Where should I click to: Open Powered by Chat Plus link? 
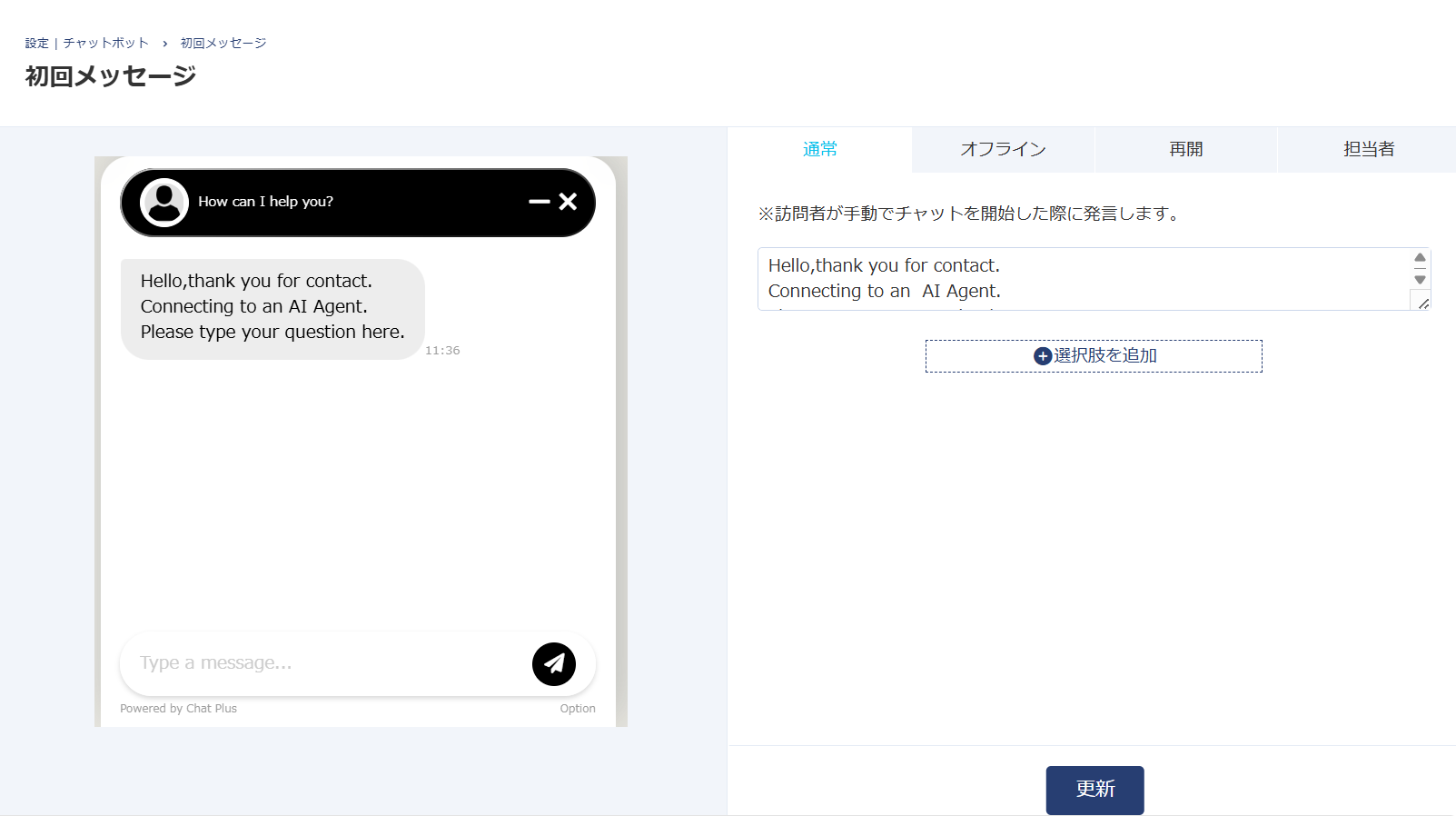[x=178, y=709]
